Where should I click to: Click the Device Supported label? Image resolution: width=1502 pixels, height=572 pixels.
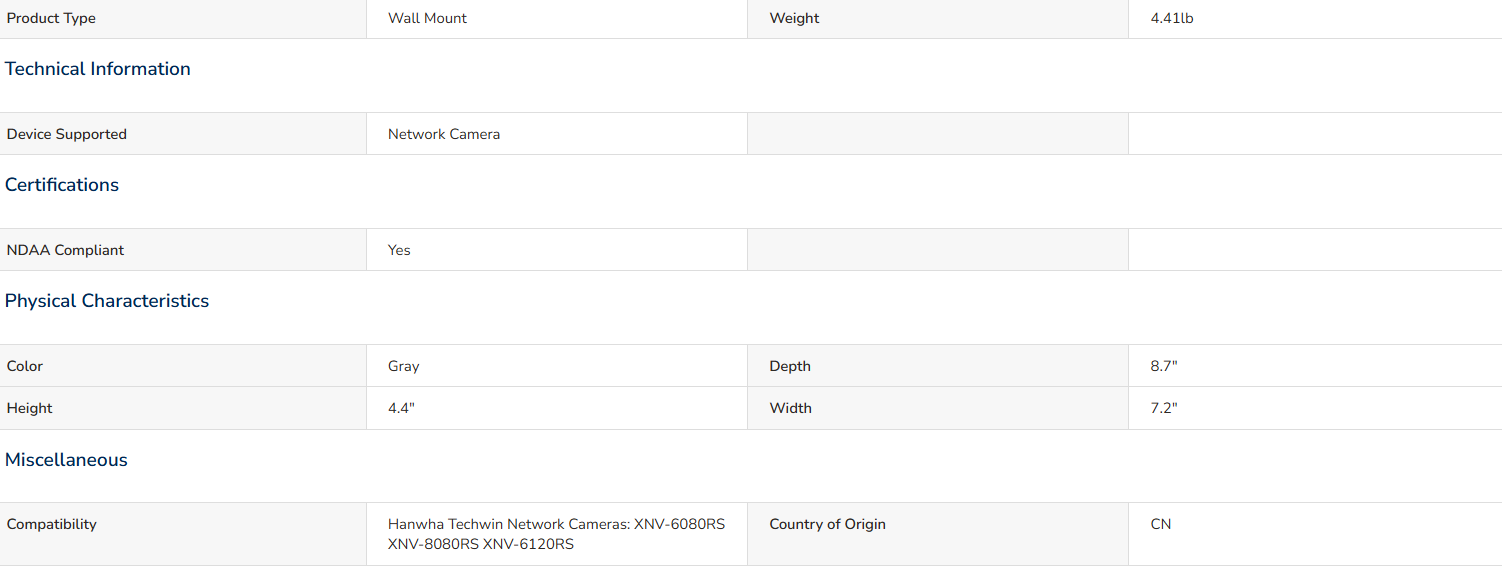[67, 134]
